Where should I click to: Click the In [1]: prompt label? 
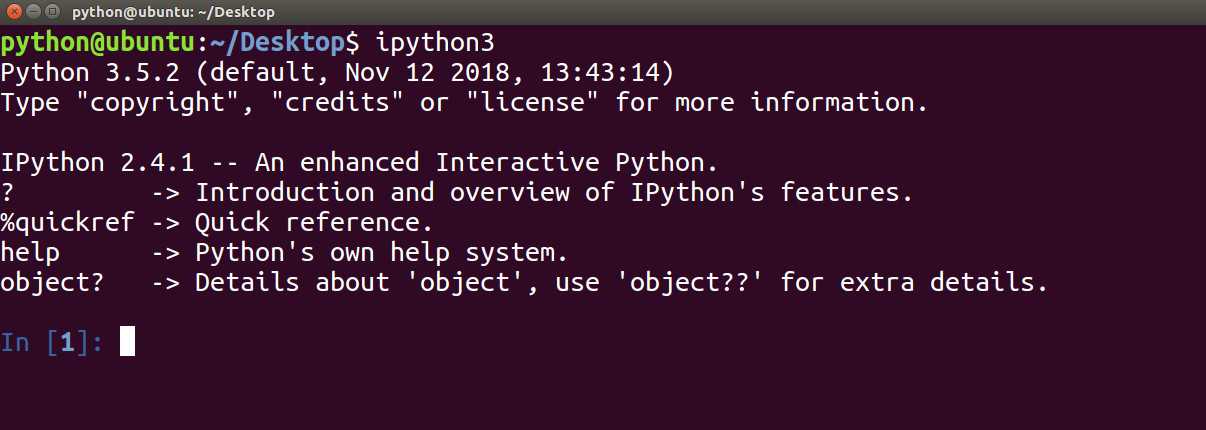tap(53, 342)
